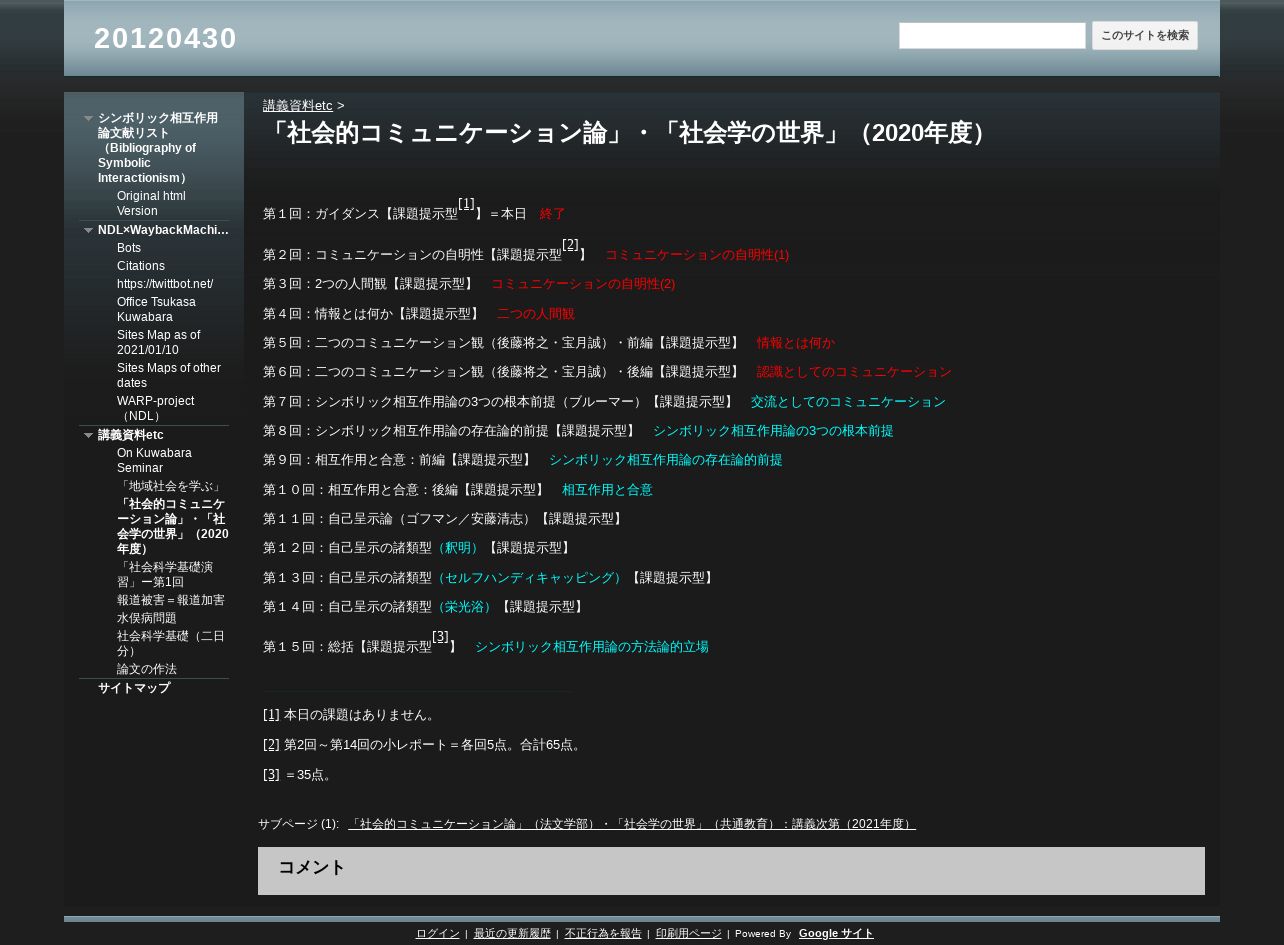Select the NDL×WaybackMachi... sidebar heading
The image size is (1284, 945).
[x=163, y=230]
